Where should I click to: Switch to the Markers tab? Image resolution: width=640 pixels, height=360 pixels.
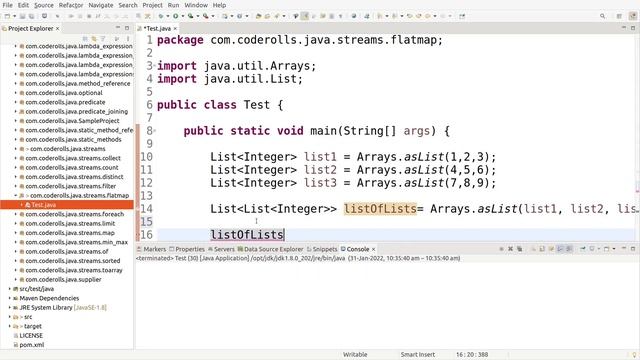click(151, 249)
